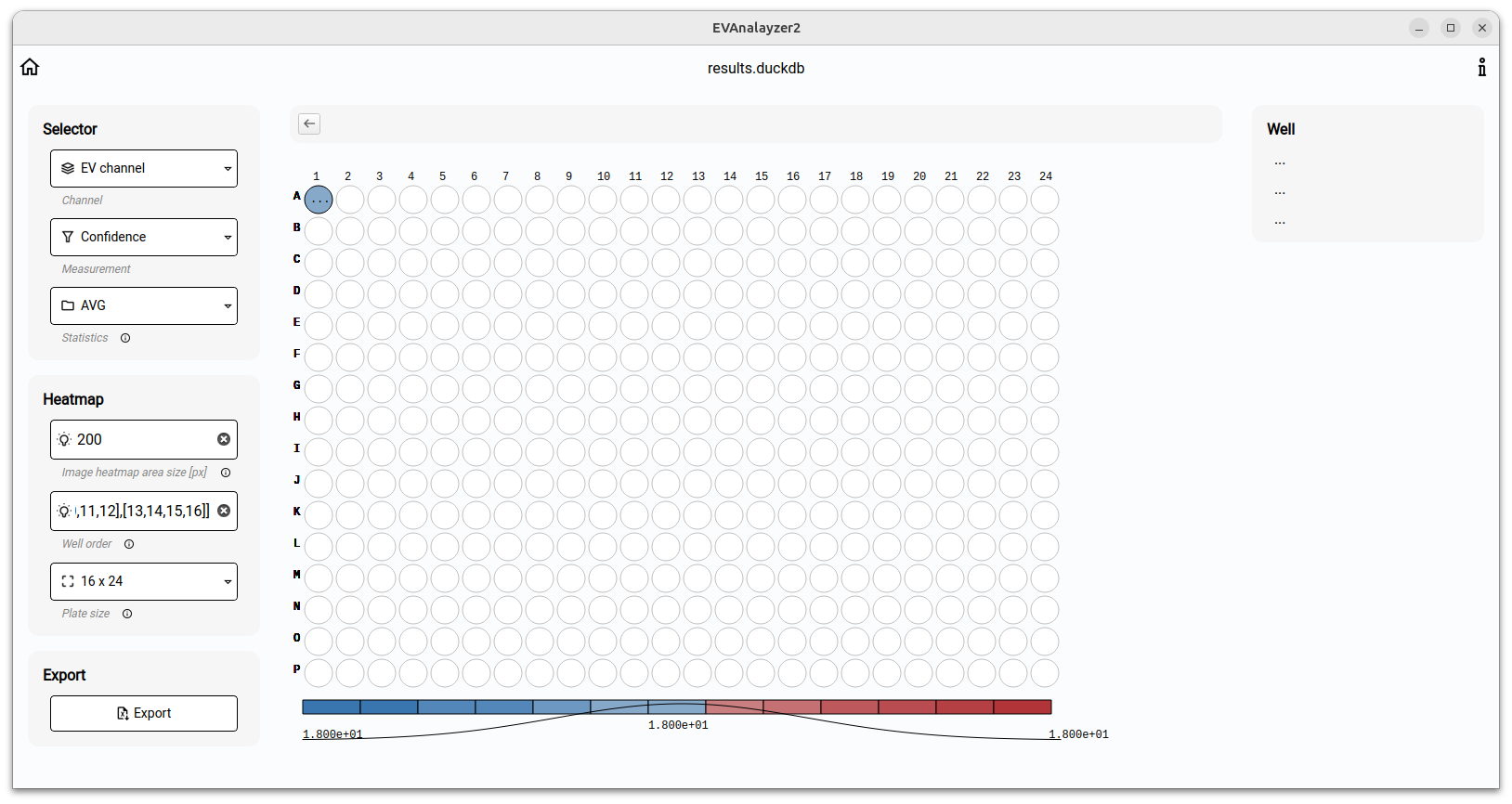
Task: Click info icon next to Statistics label
Action: (x=125, y=338)
